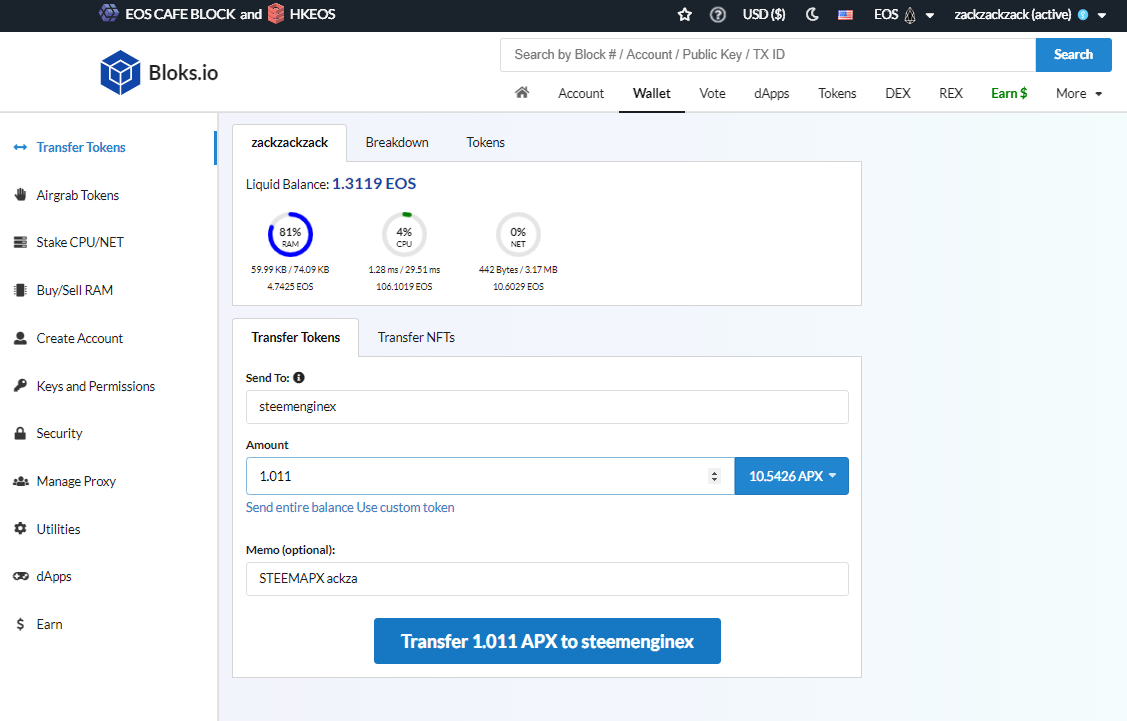
Task: Select the zackzackzack tab
Action: coord(290,142)
